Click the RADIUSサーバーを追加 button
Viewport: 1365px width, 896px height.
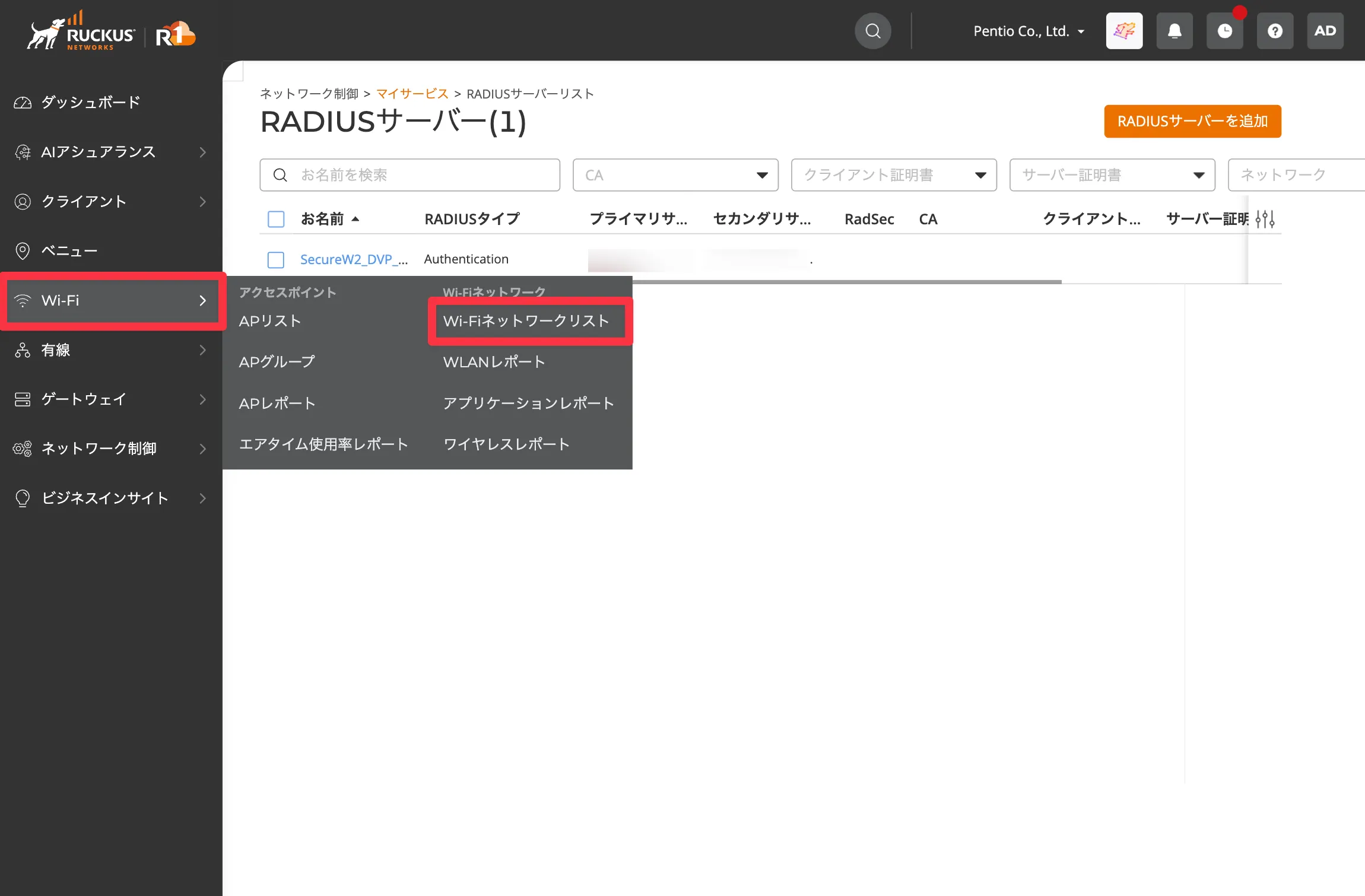1192,121
